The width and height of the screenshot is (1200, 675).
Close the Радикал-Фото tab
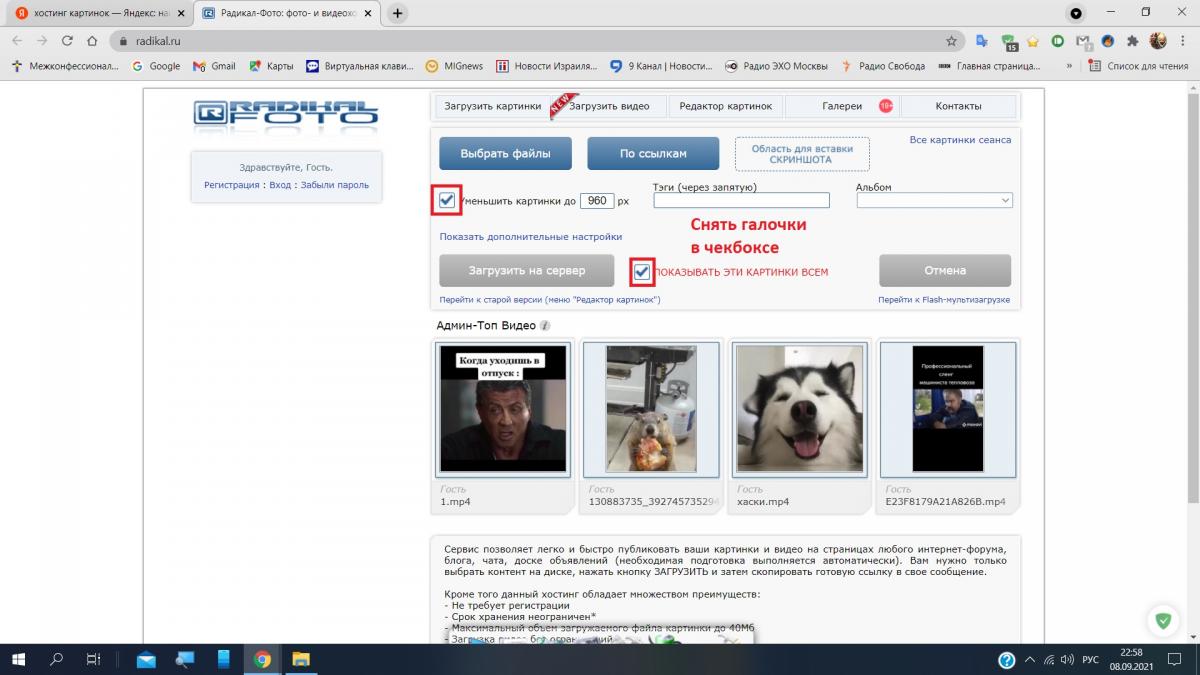(370, 13)
